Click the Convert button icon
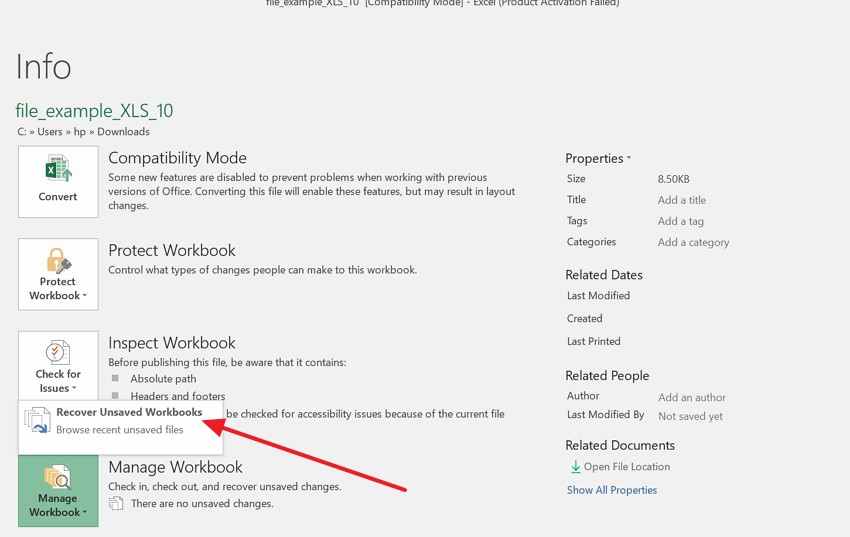Viewport: 850px width, 537px height. tap(58, 169)
